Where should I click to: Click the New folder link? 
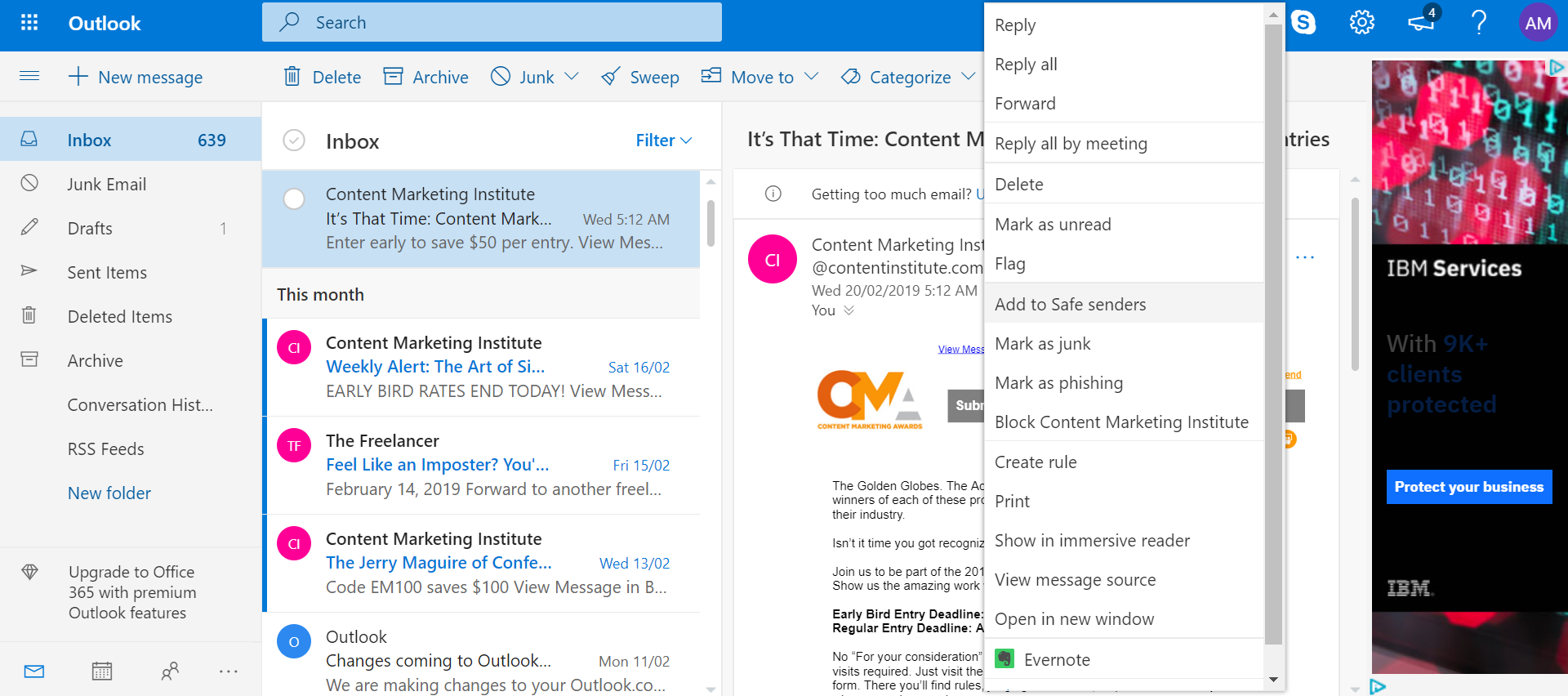pos(109,493)
